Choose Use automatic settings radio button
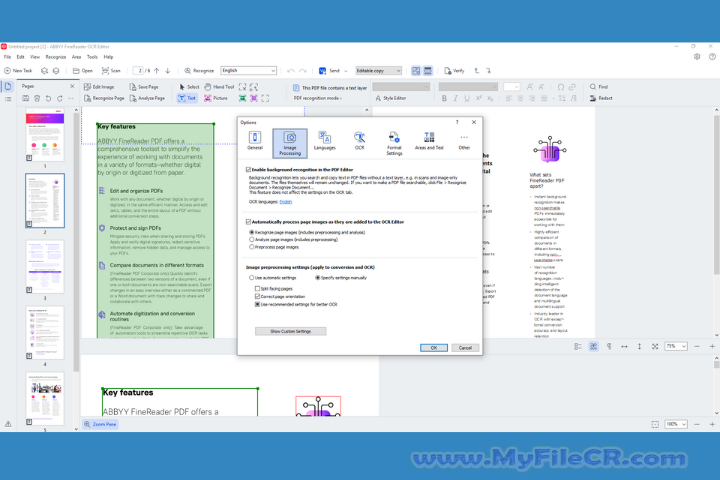 [x=252, y=278]
